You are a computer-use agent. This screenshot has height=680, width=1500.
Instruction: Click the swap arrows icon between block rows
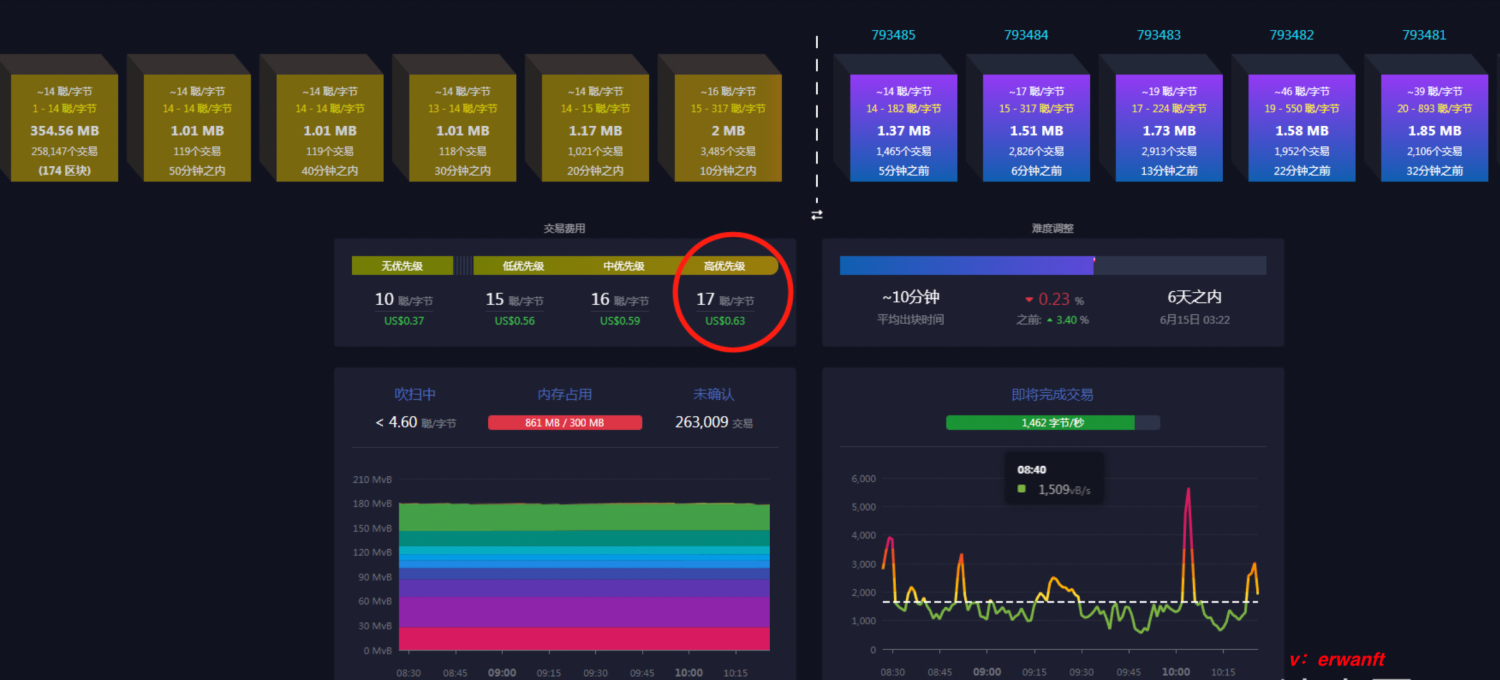click(x=817, y=214)
